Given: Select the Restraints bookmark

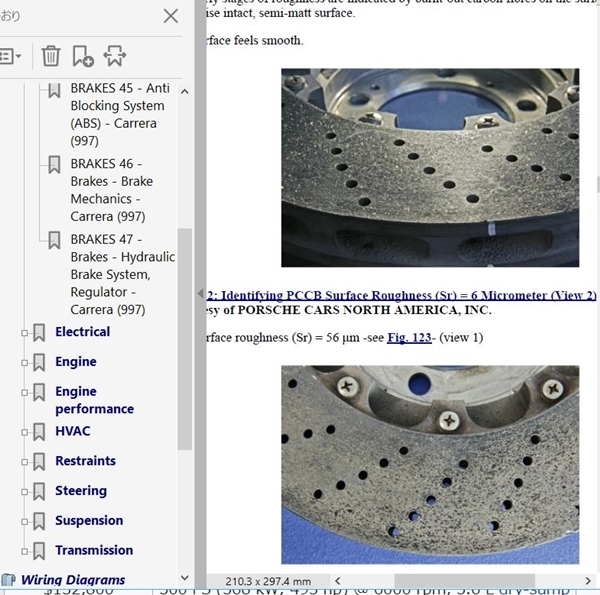Looking at the screenshot, I should coord(85,461).
